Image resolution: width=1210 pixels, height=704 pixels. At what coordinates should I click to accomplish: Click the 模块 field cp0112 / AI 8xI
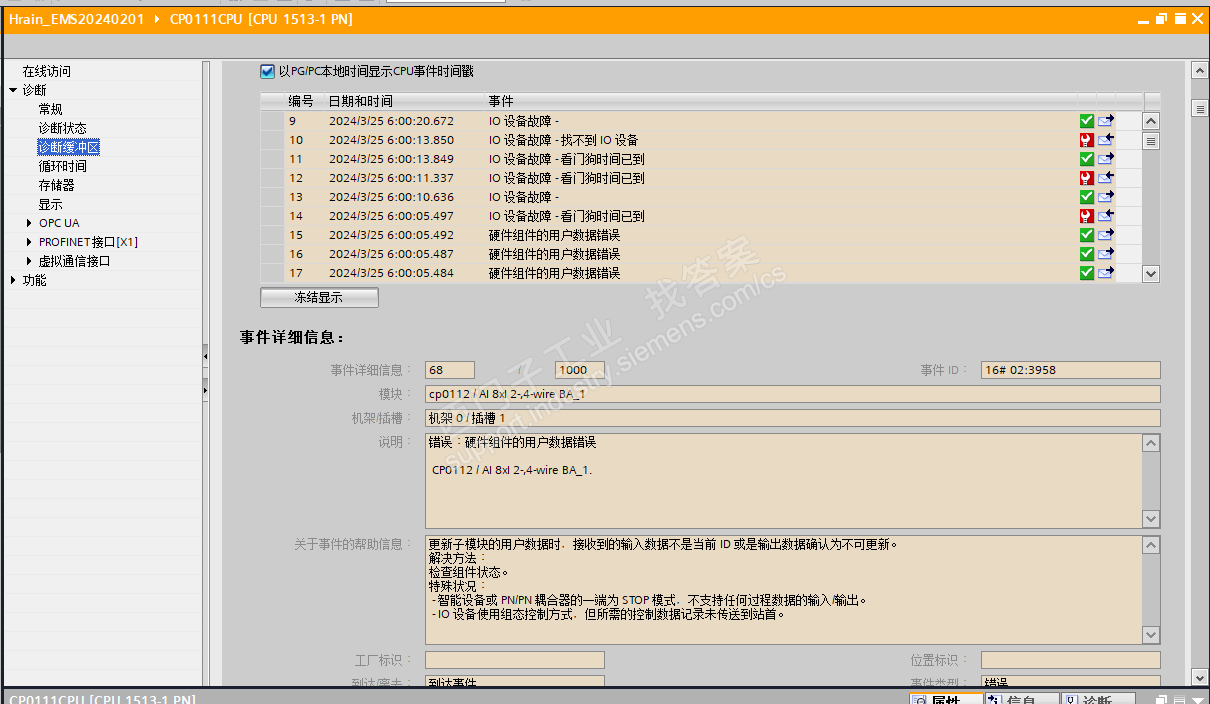point(792,394)
